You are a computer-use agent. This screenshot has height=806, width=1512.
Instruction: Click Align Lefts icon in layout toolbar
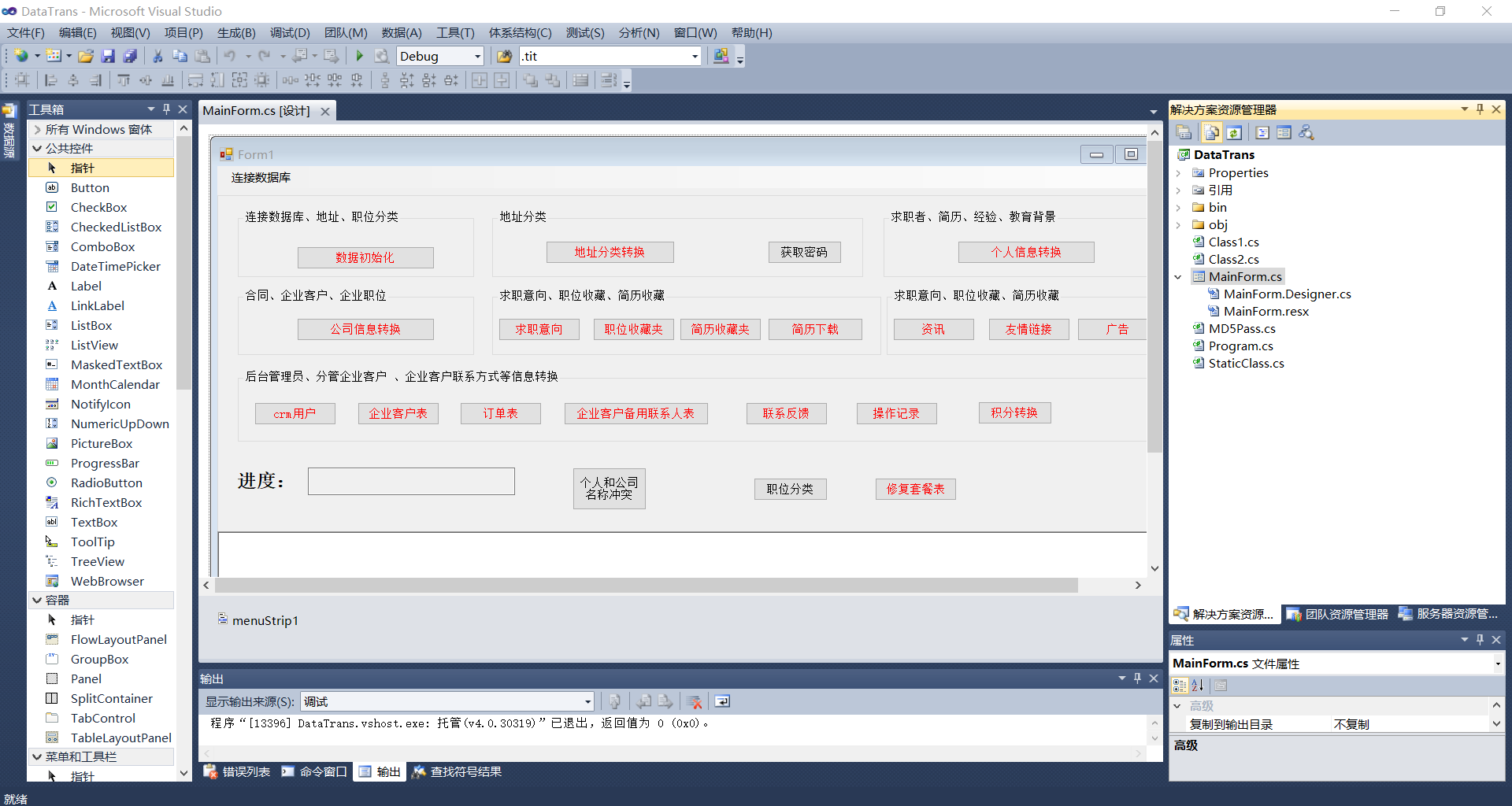(x=51, y=80)
